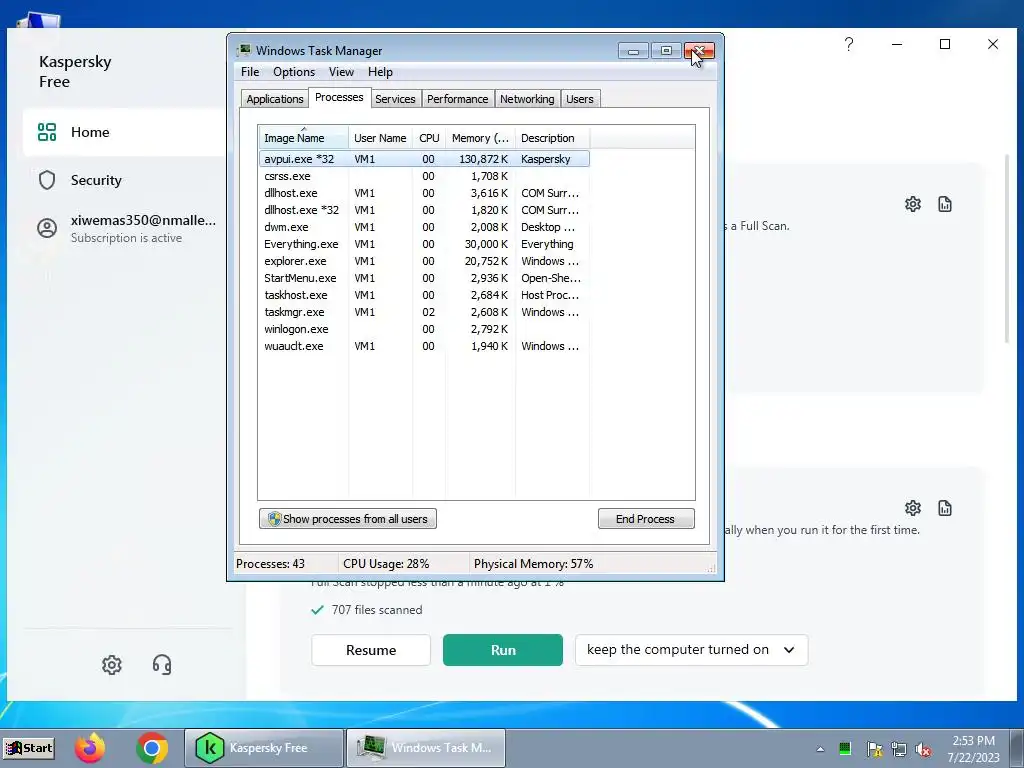
Task: Select Everything.exe process
Action: [x=424, y=244]
